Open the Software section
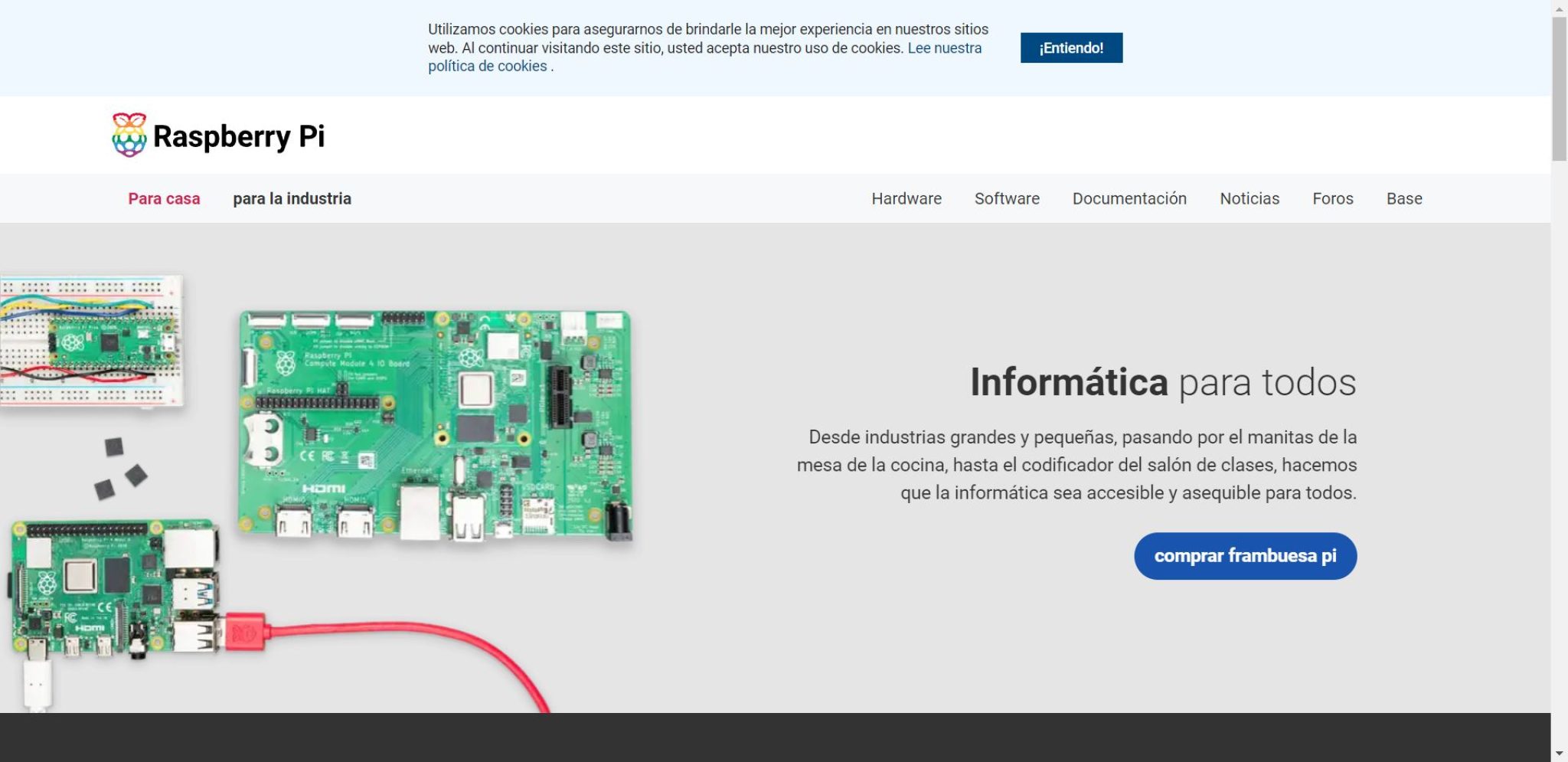Image resolution: width=1568 pixels, height=762 pixels. point(1007,198)
